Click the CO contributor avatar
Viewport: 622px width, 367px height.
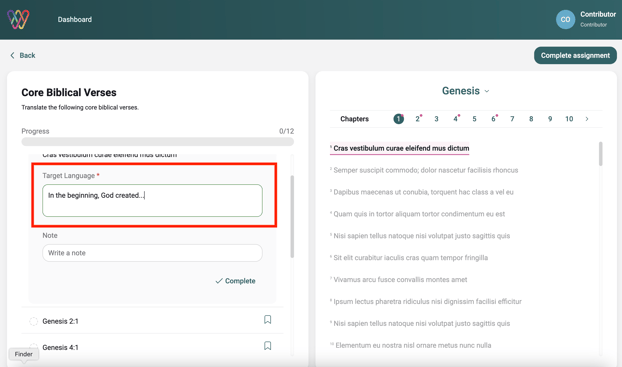click(565, 19)
